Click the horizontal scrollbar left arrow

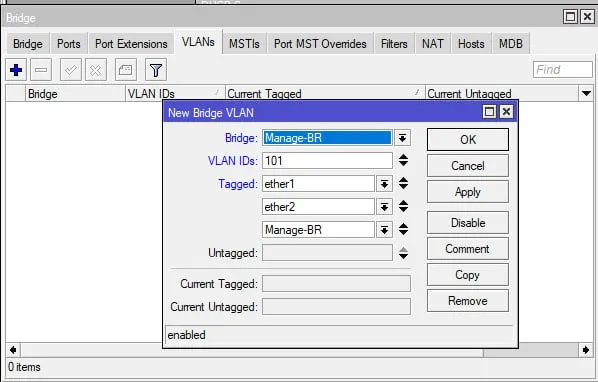pos(13,350)
